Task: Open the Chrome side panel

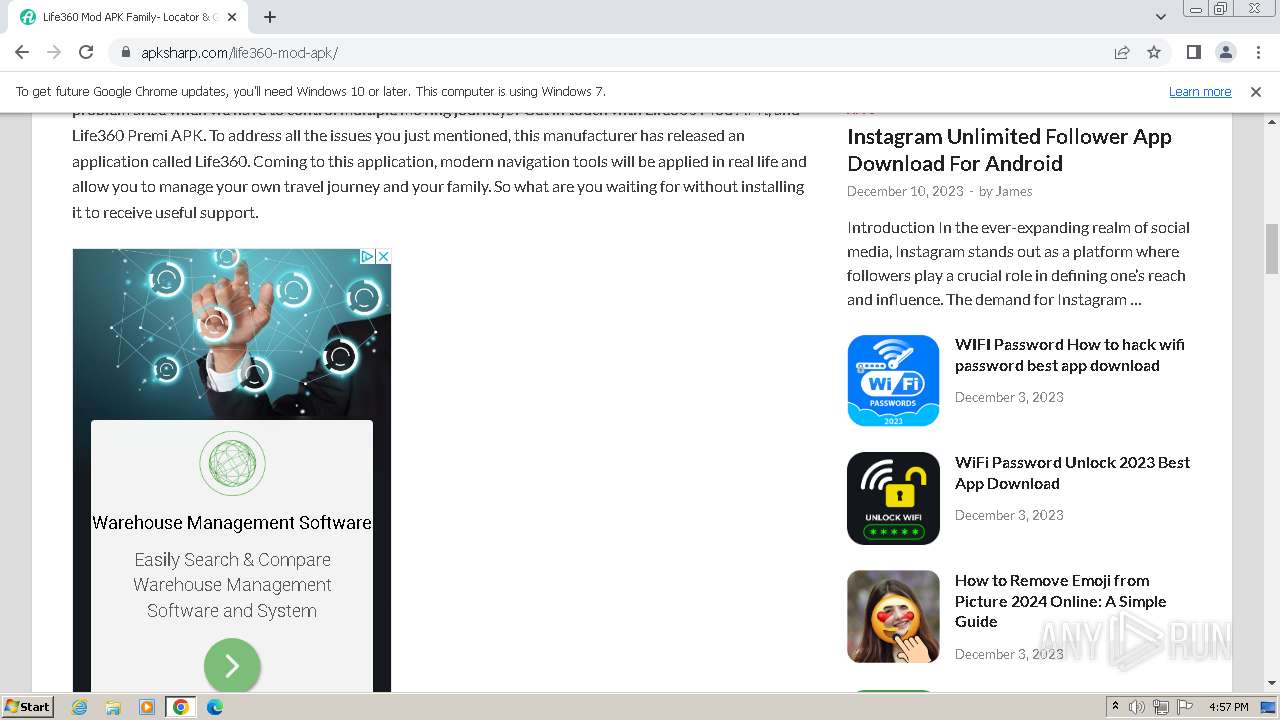Action: (x=1194, y=52)
